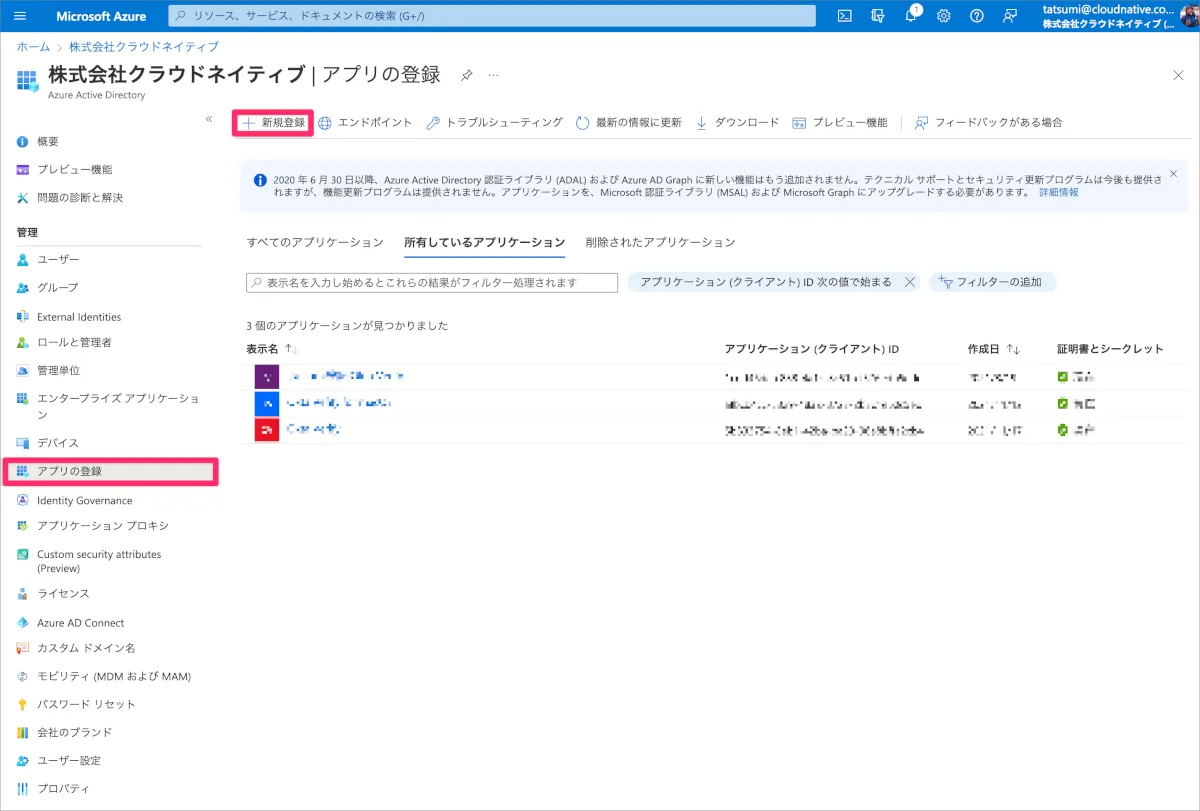Click the 詳細情報 link in the banner
This screenshot has width=1200, height=811.
tap(1058, 192)
